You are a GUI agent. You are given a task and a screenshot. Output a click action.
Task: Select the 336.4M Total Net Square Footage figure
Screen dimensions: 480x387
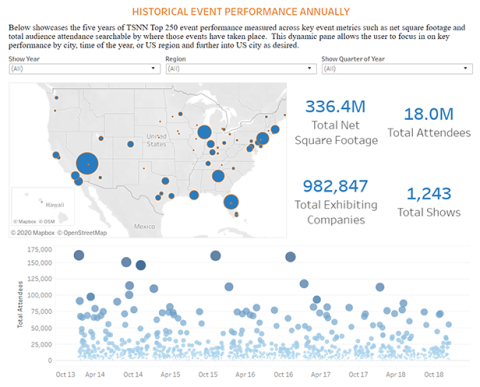click(x=336, y=107)
